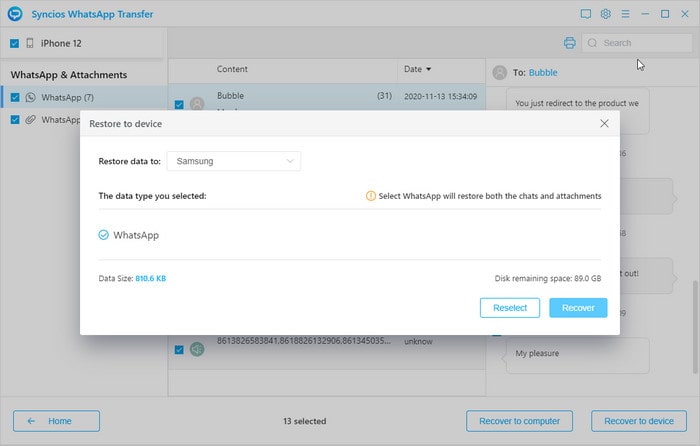Click the orange info icon in dialog
Image resolution: width=700 pixels, height=446 pixels.
pos(371,196)
